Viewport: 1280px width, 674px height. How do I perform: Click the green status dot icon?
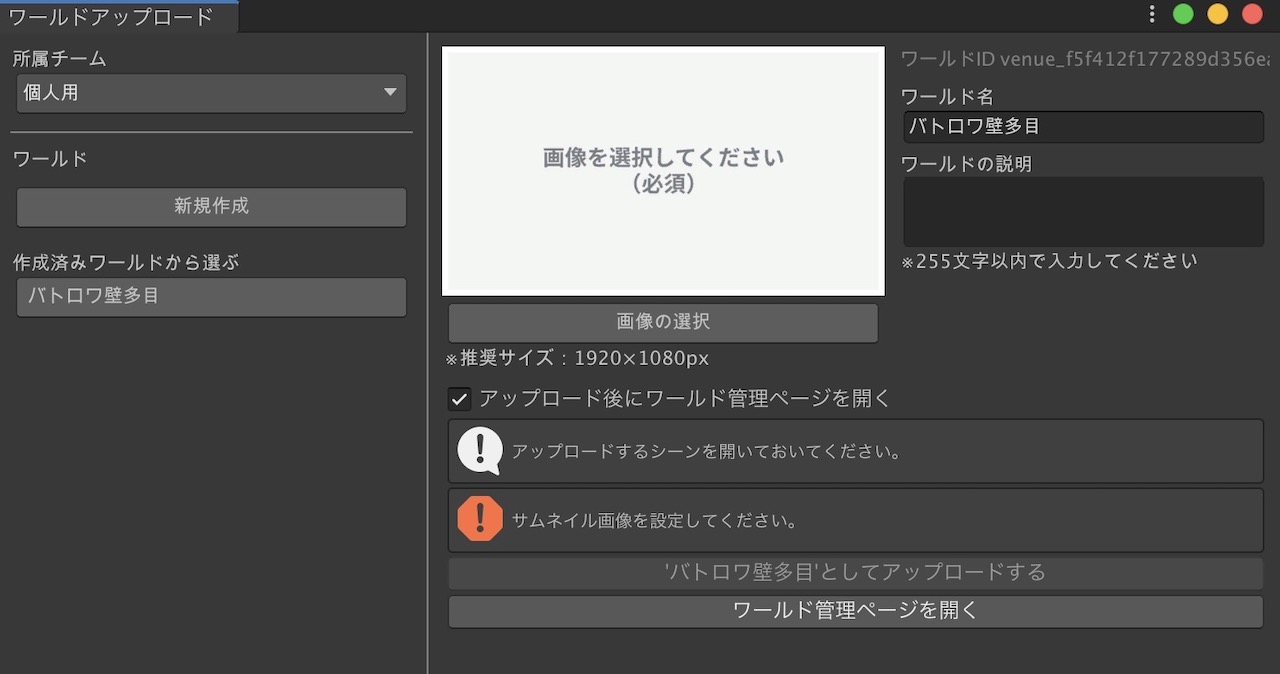(1183, 14)
